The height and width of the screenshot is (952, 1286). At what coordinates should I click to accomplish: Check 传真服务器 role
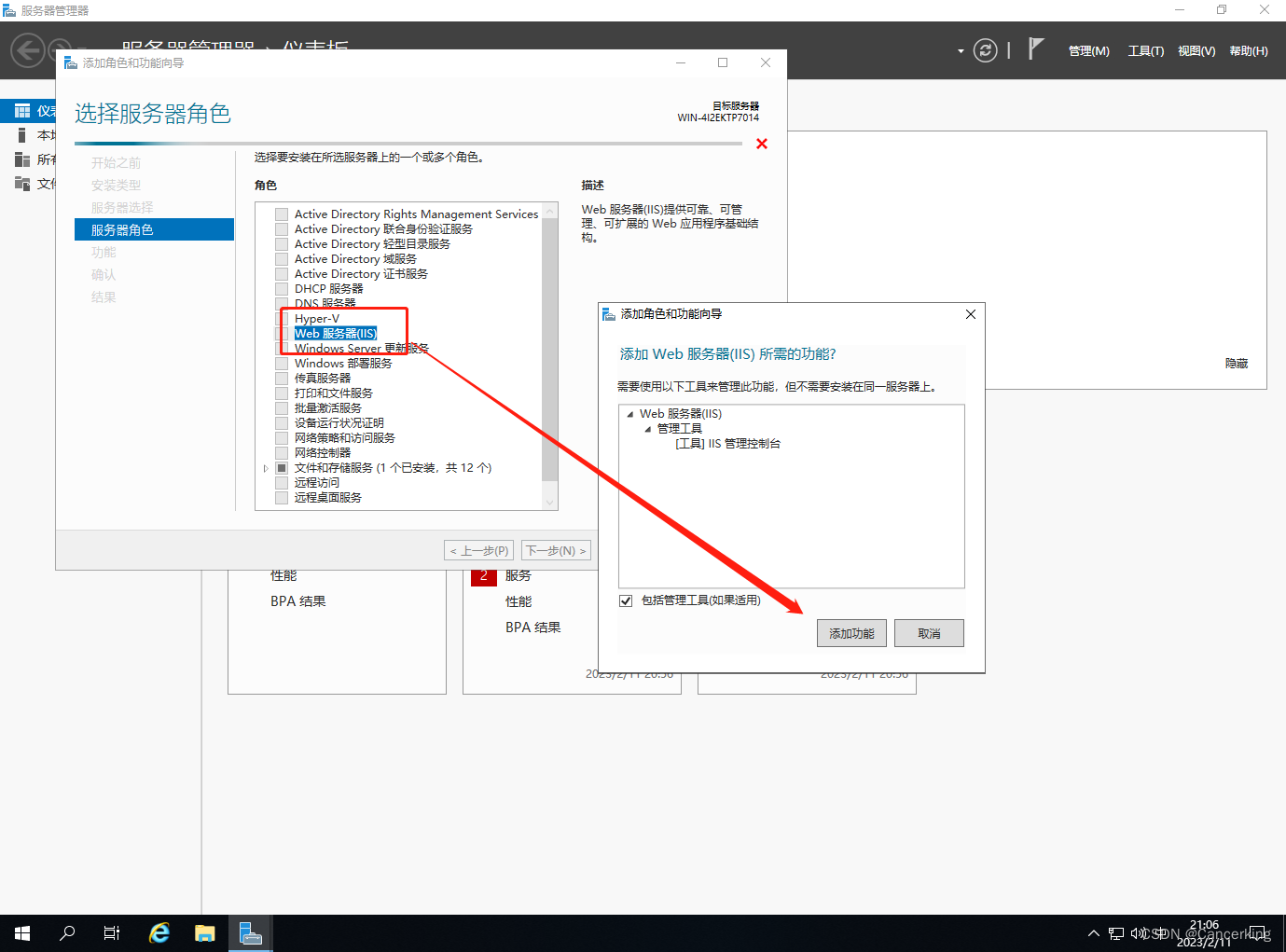pos(282,379)
